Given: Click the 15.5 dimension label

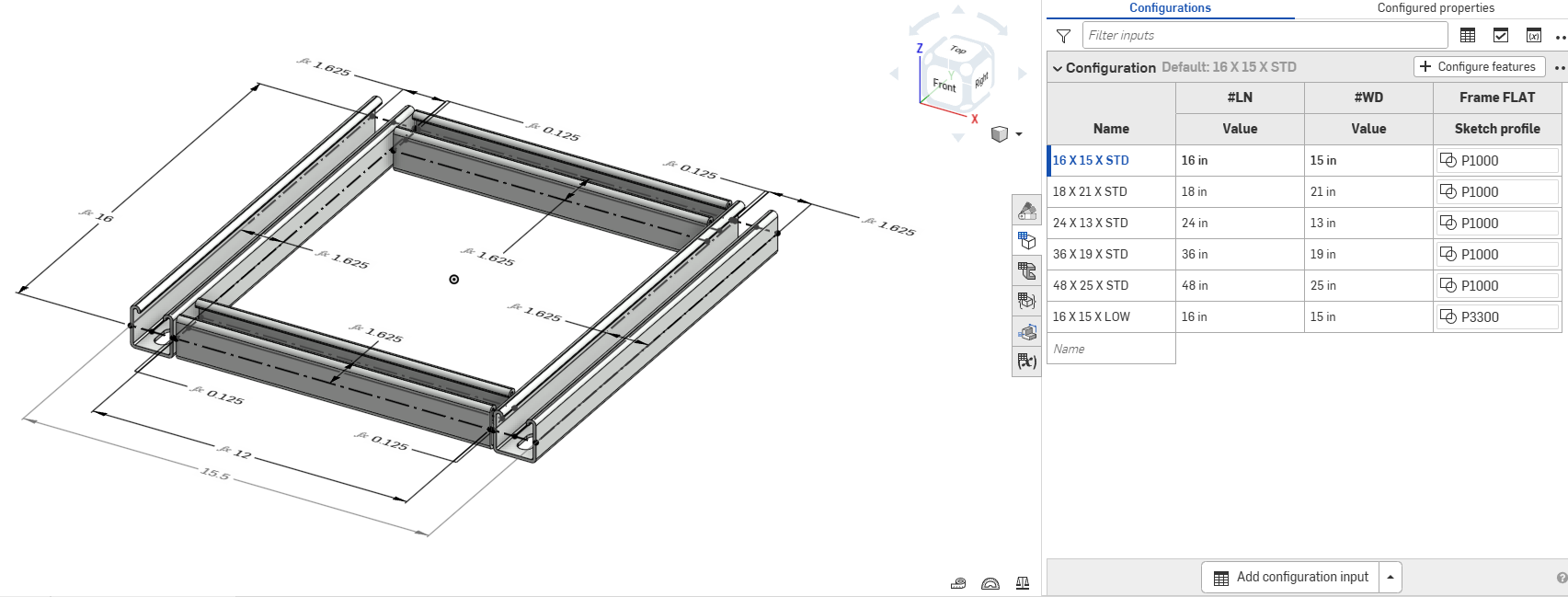Looking at the screenshot, I should coord(214,474).
